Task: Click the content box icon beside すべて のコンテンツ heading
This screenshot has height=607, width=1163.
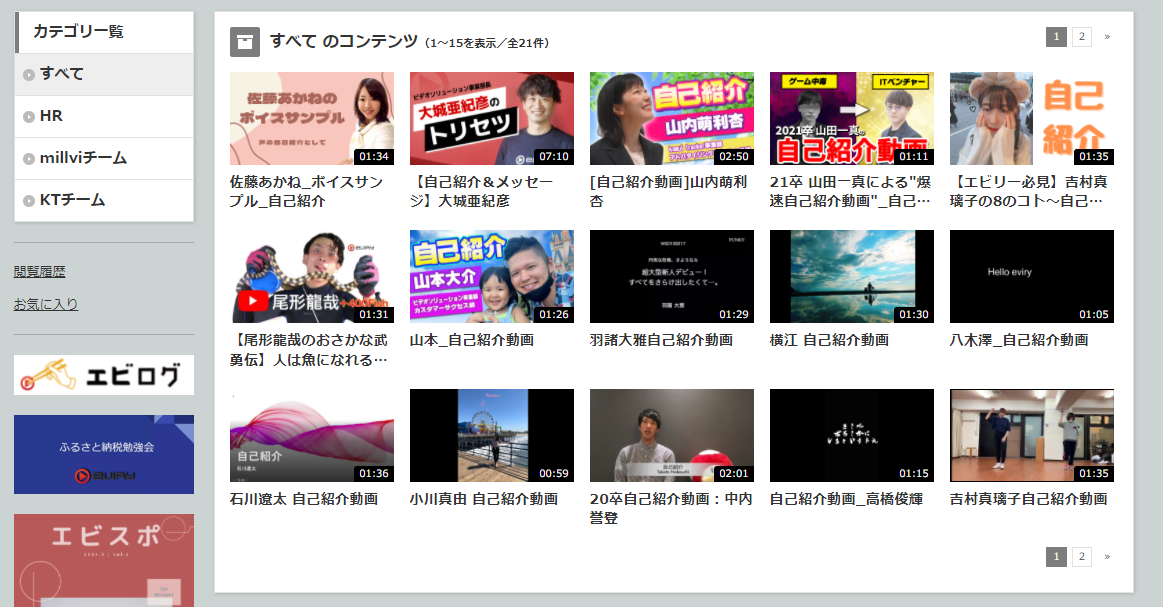Action: point(245,42)
